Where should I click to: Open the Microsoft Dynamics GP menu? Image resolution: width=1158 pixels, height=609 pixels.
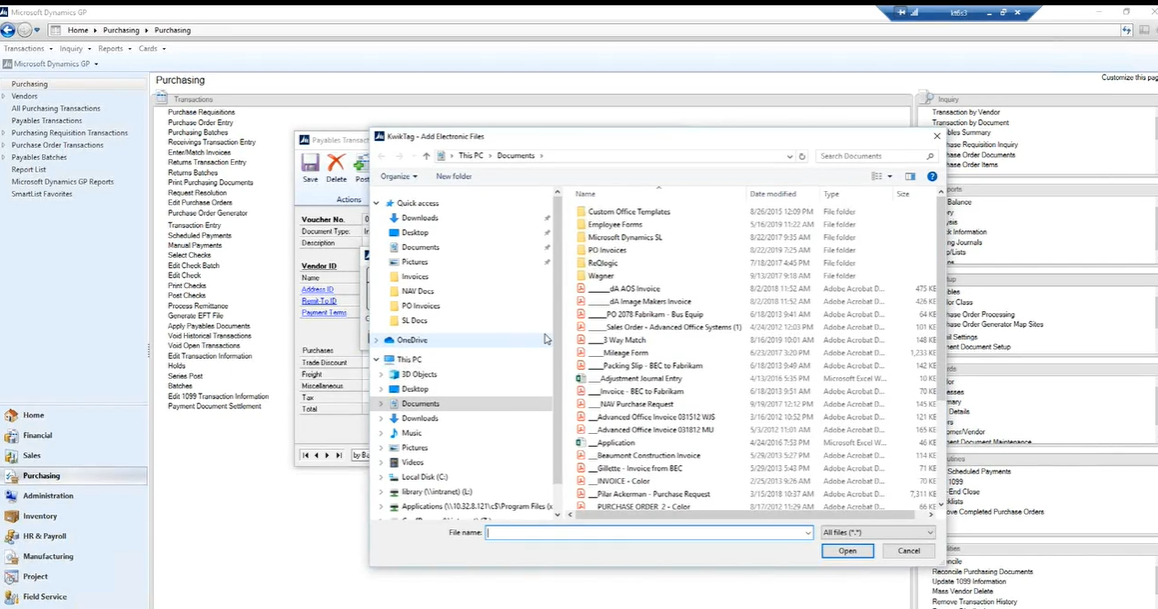tap(51, 64)
